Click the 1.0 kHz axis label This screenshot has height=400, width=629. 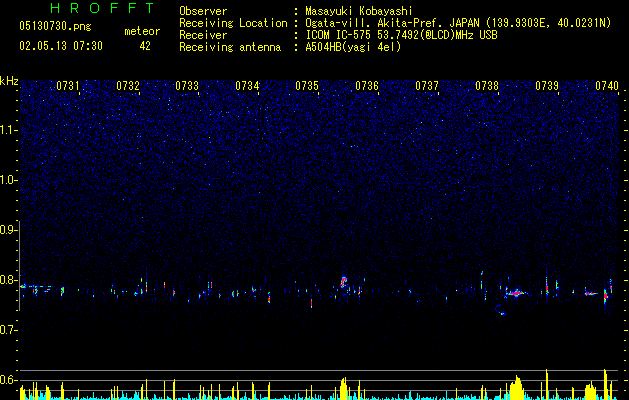point(9,180)
